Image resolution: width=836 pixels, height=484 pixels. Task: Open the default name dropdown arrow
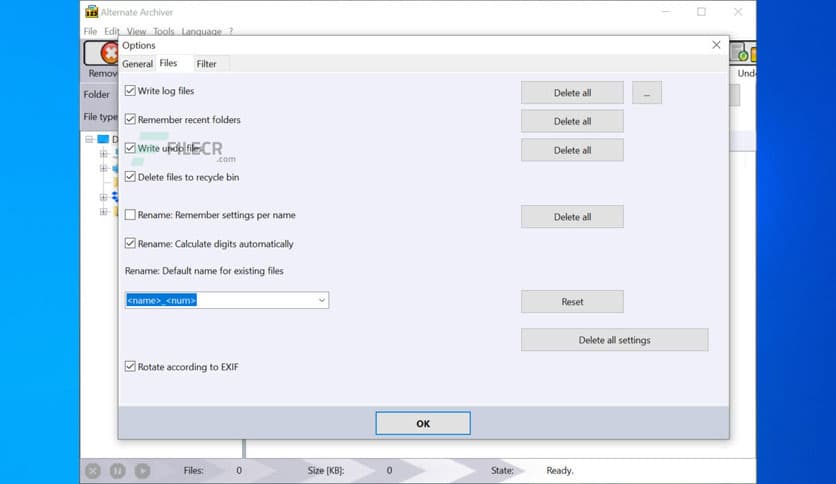321,300
